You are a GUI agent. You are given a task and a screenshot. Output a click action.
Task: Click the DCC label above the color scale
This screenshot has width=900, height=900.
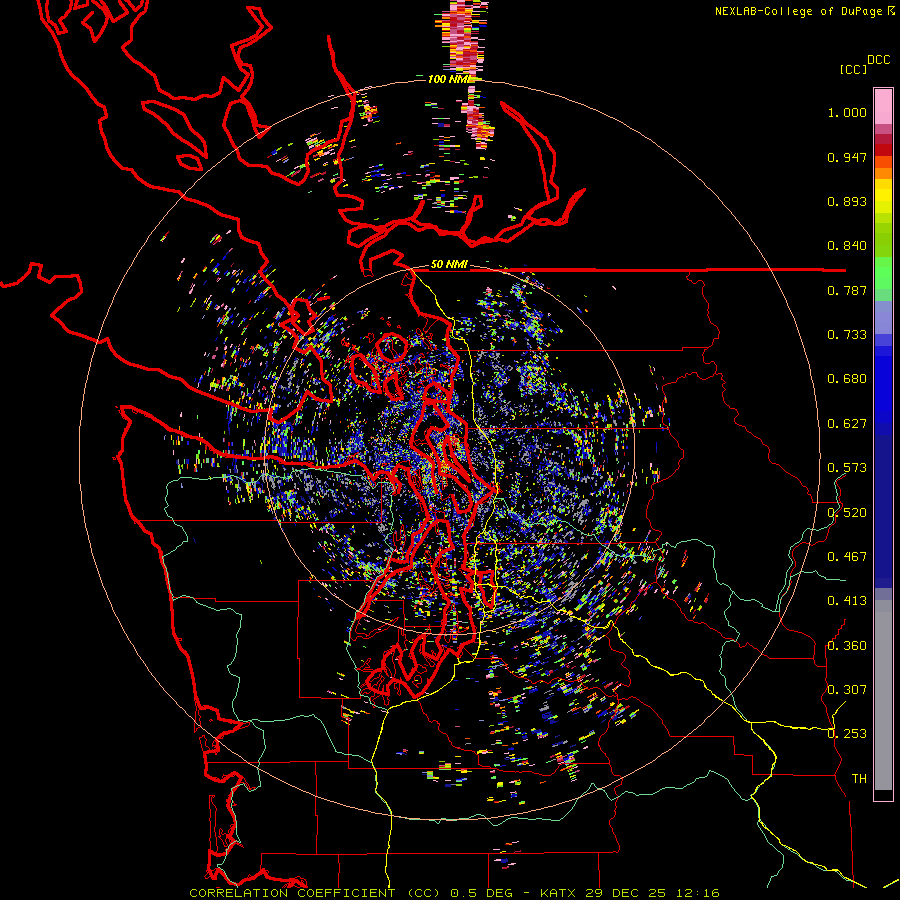point(879,60)
